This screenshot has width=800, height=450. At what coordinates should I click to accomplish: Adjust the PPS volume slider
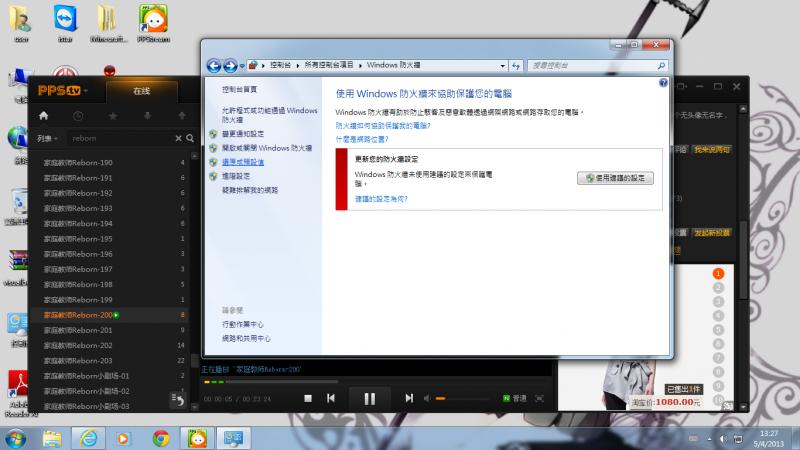462,398
